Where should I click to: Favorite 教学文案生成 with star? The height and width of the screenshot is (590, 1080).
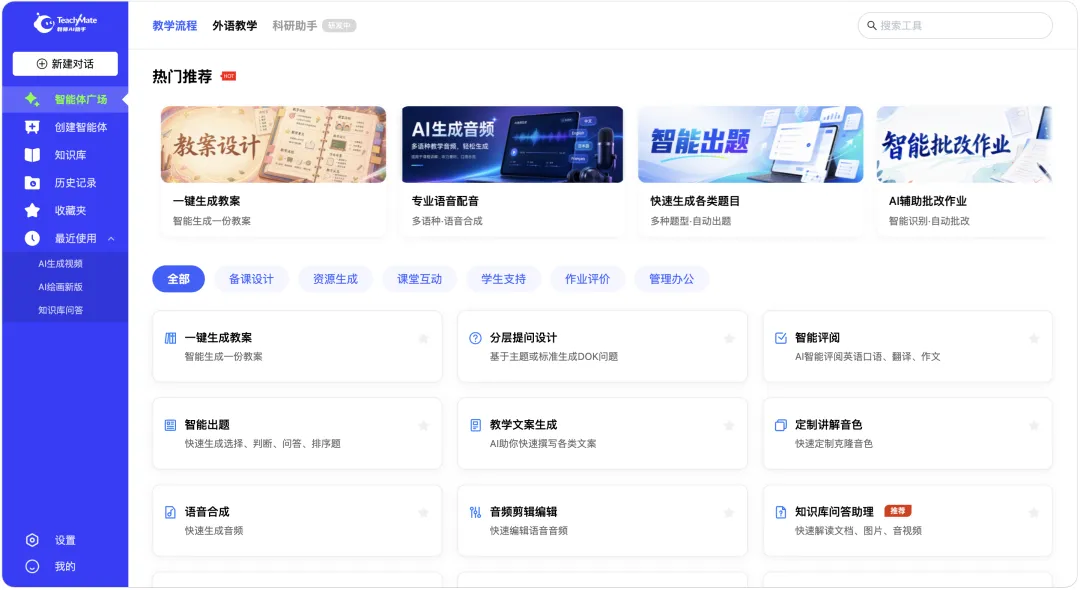click(729, 426)
